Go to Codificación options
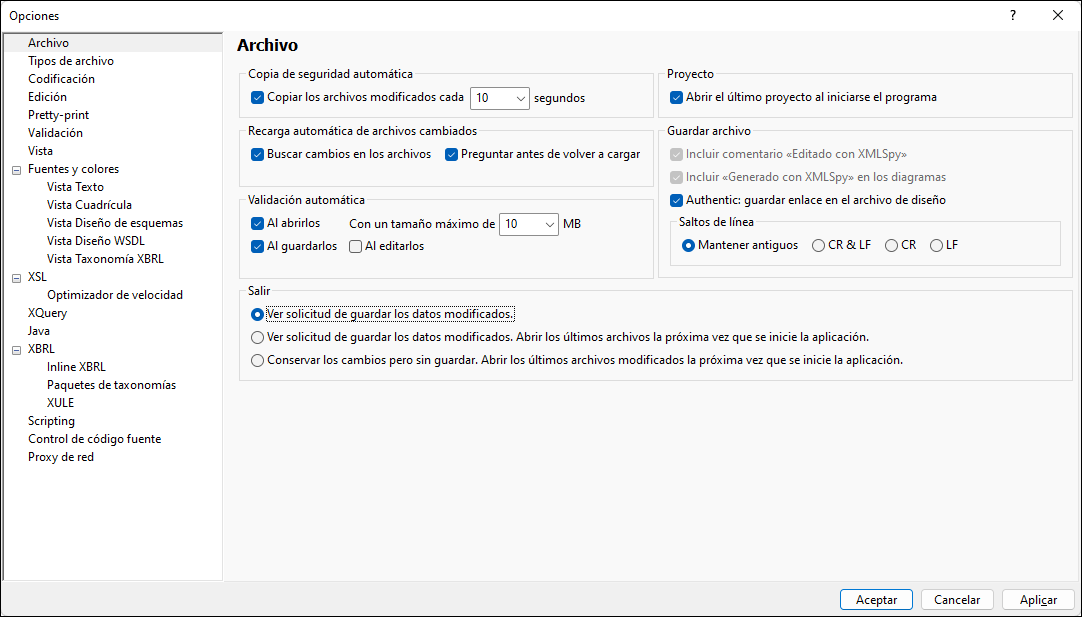The image size is (1082, 617). point(61,79)
